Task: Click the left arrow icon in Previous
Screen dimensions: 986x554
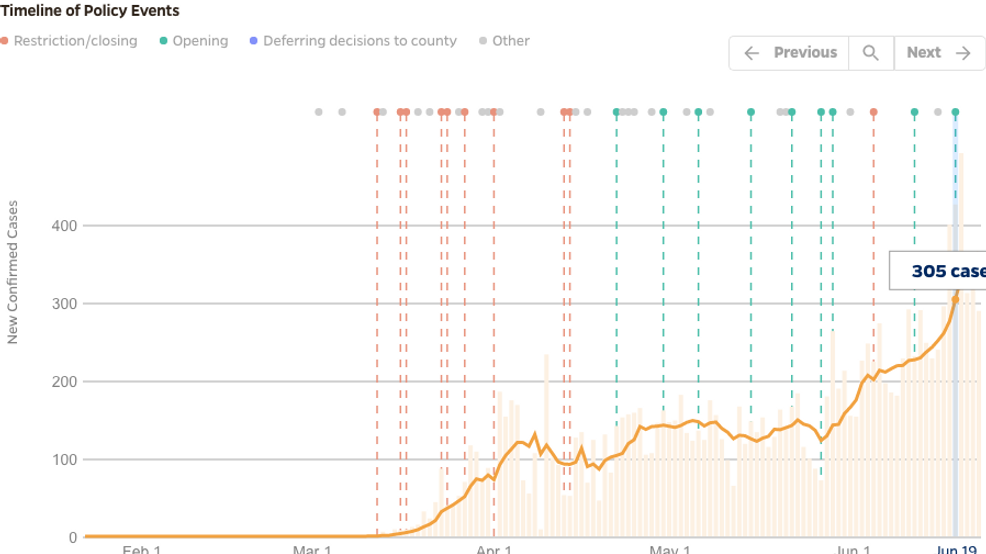Action: point(751,53)
